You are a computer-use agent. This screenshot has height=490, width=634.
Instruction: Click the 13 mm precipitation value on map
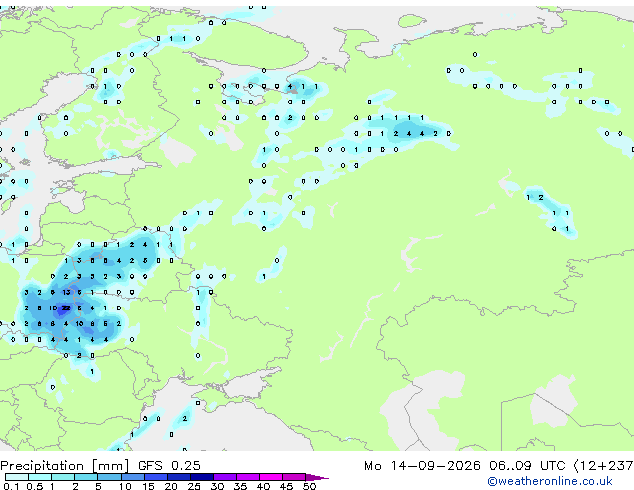pyautogui.click(x=66, y=292)
